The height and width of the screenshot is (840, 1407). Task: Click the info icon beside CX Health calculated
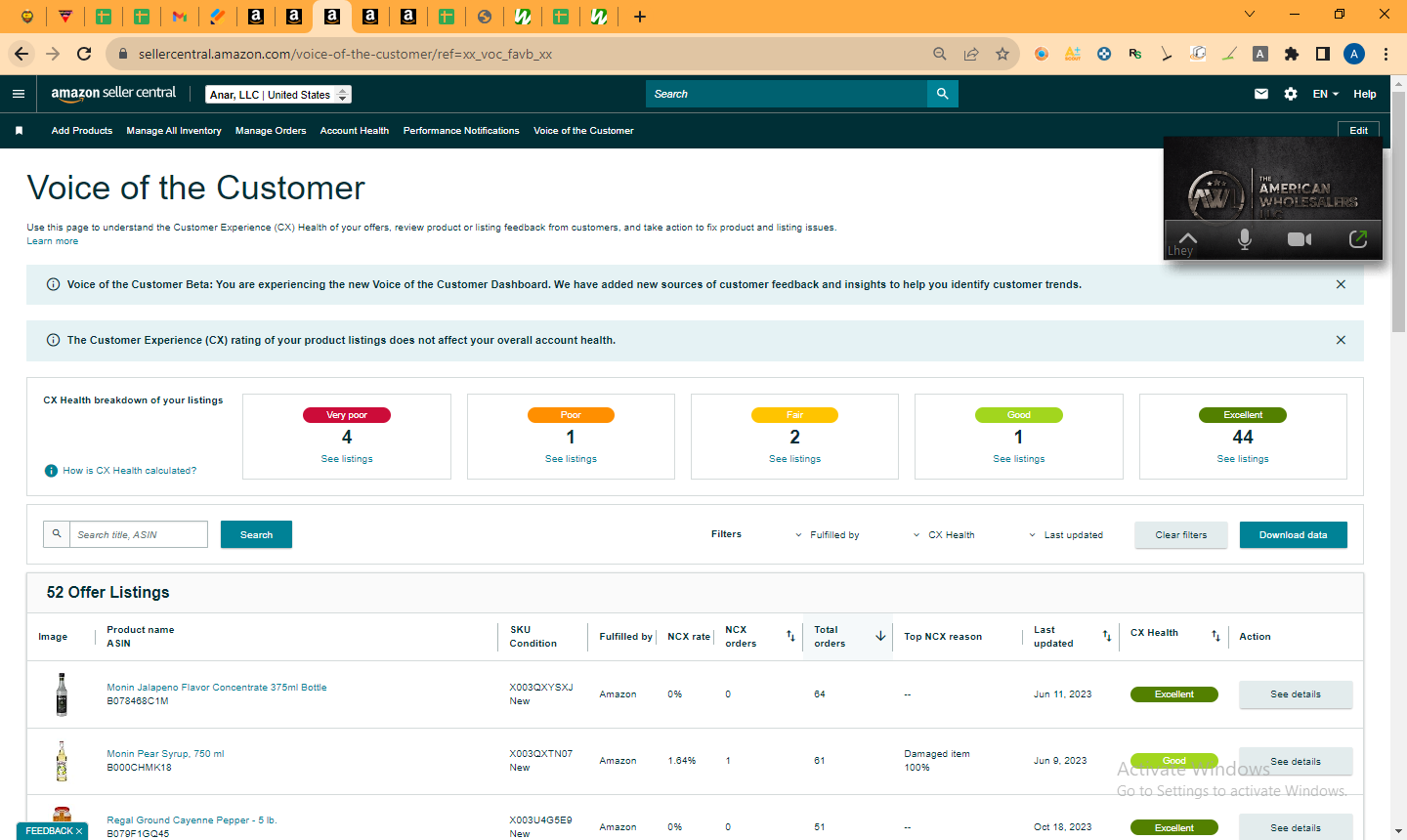tap(51, 471)
